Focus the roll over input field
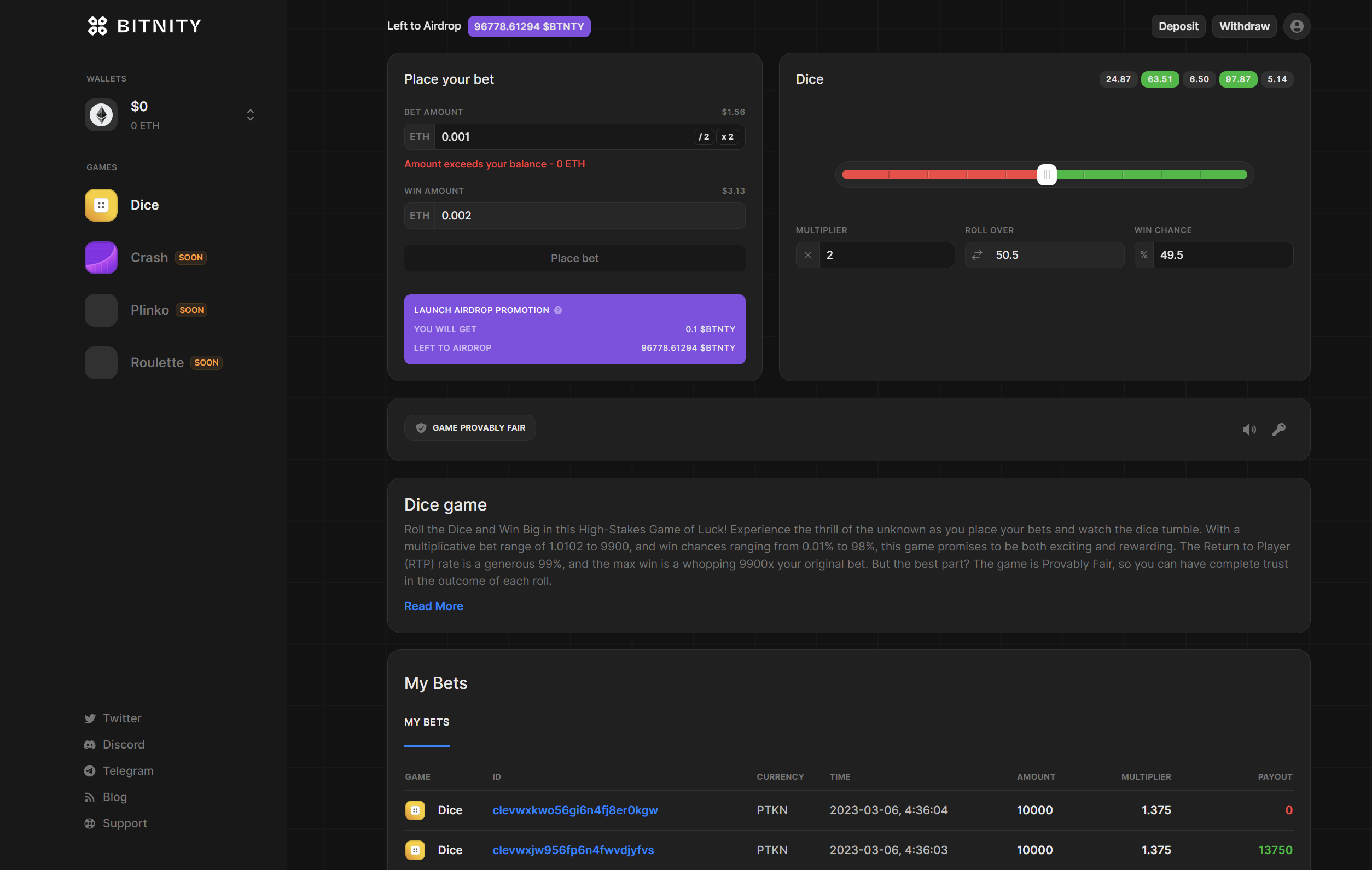The image size is (1372, 870). coord(1056,255)
